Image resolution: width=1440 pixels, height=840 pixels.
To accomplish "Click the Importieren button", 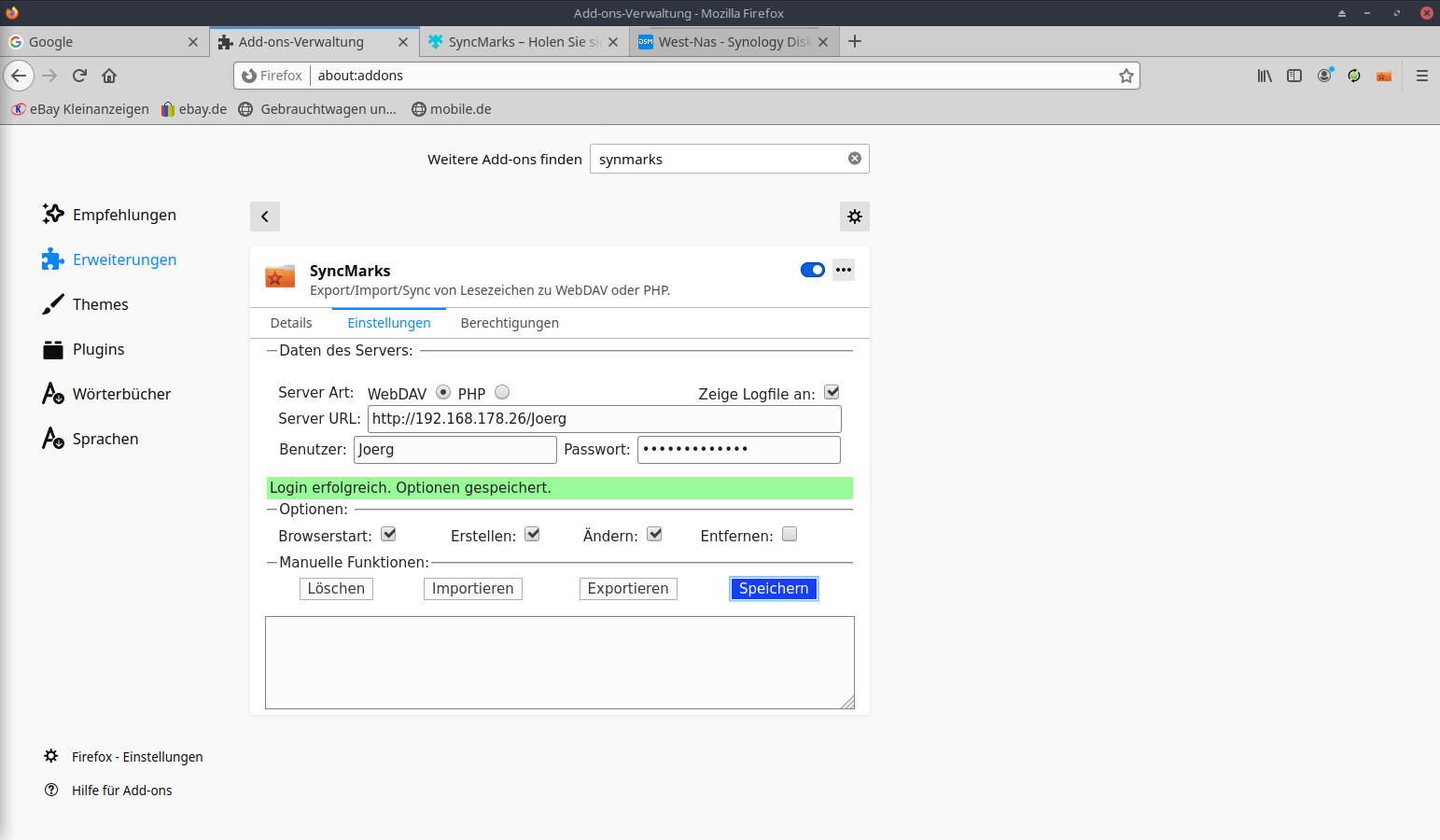I will (x=473, y=589).
